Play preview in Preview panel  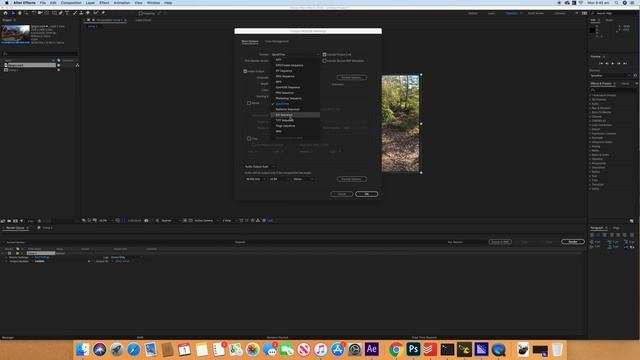[613, 64]
